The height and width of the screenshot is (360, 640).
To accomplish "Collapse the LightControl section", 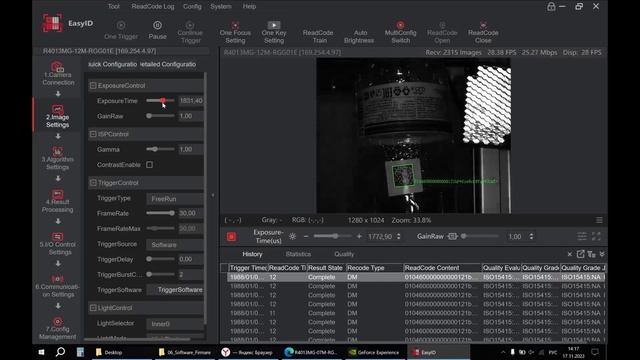I will coord(93,308).
